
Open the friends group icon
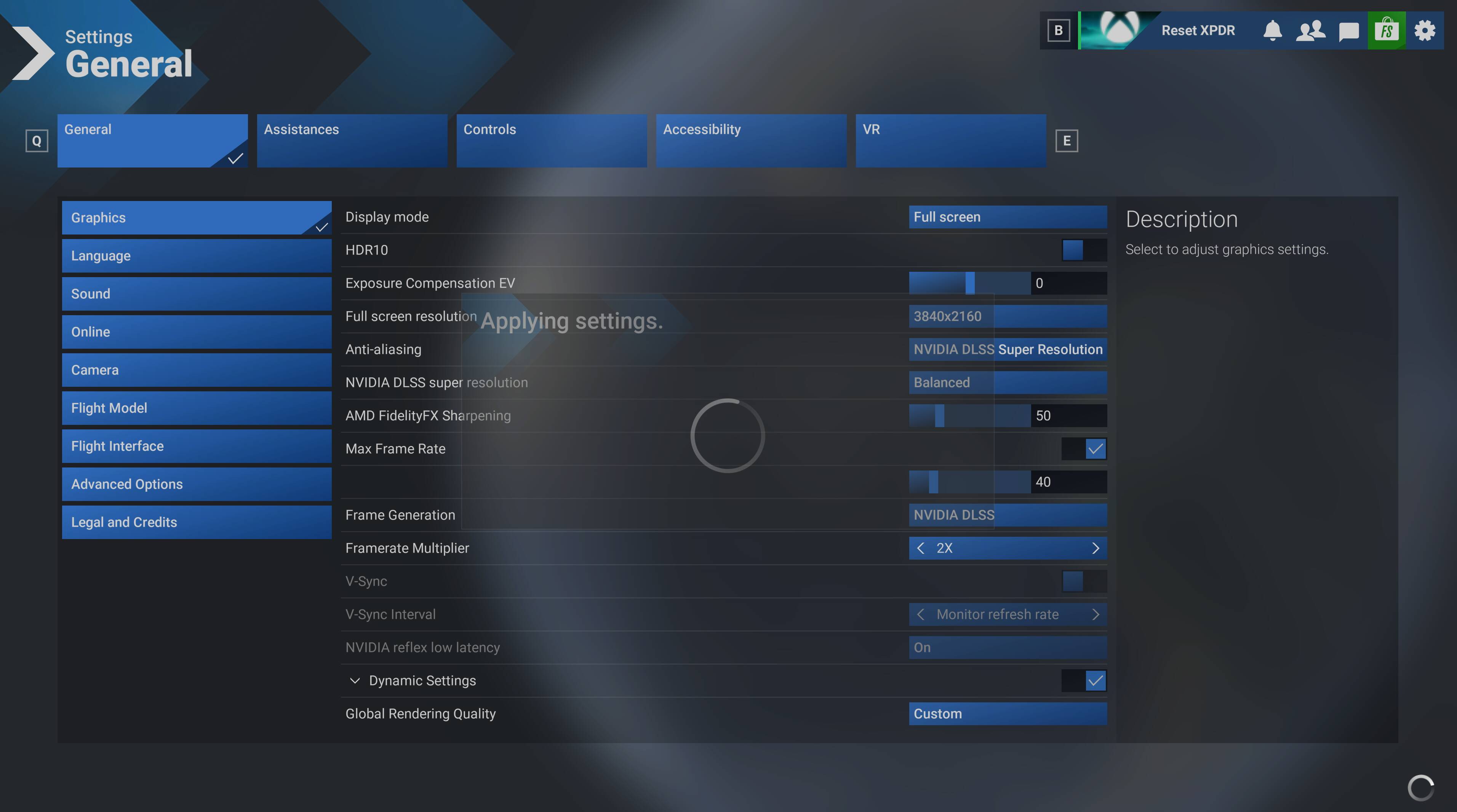(1310, 30)
